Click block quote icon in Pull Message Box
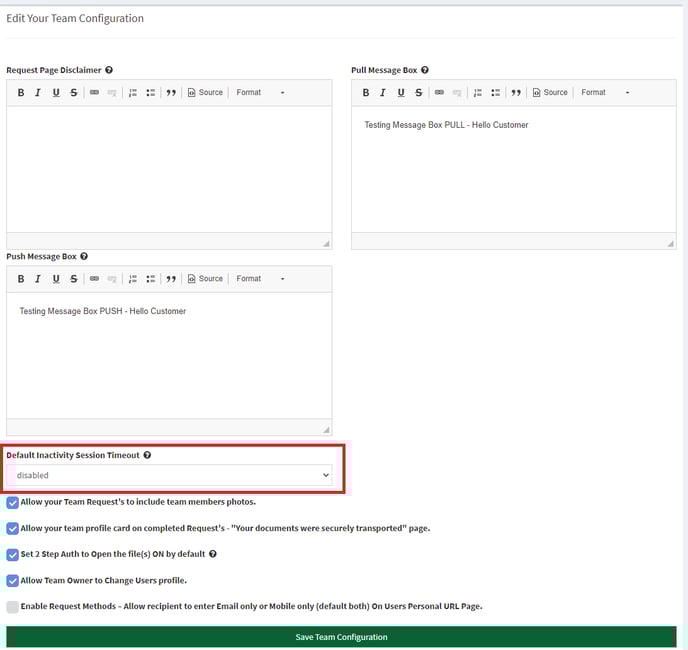Viewport: 688px width, 650px height. click(516, 93)
